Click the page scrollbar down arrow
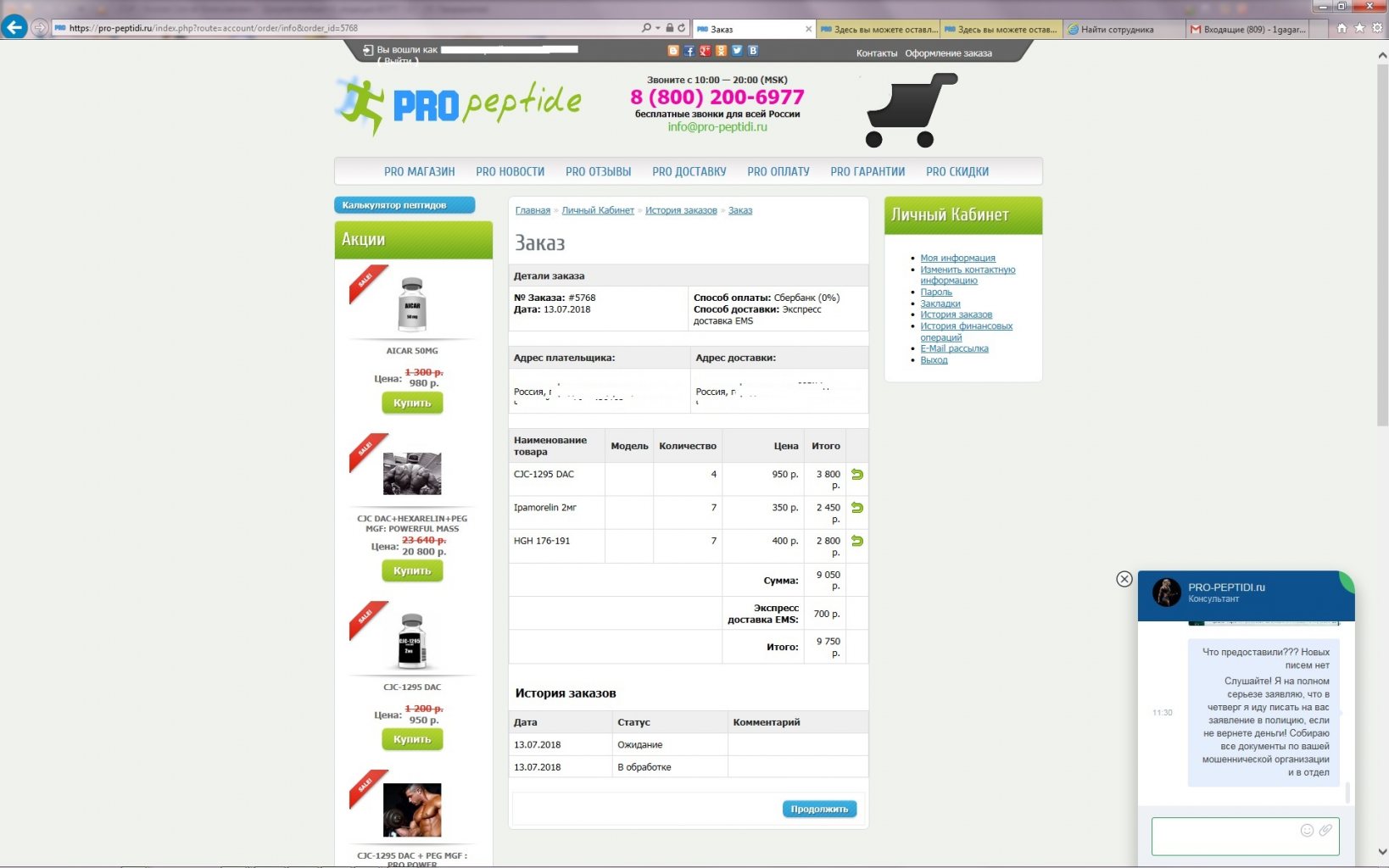The width and height of the screenshot is (1389, 868). [x=1382, y=852]
